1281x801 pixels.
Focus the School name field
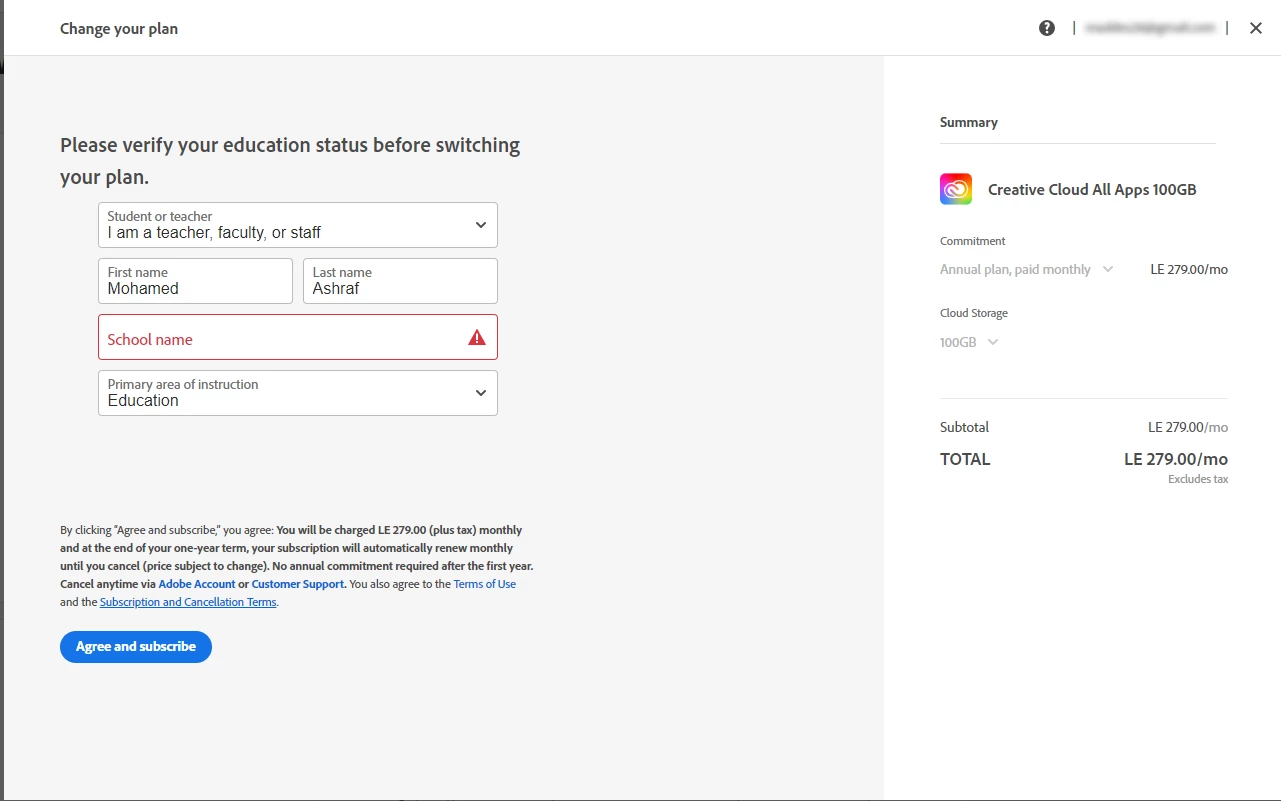tap(298, 337)
